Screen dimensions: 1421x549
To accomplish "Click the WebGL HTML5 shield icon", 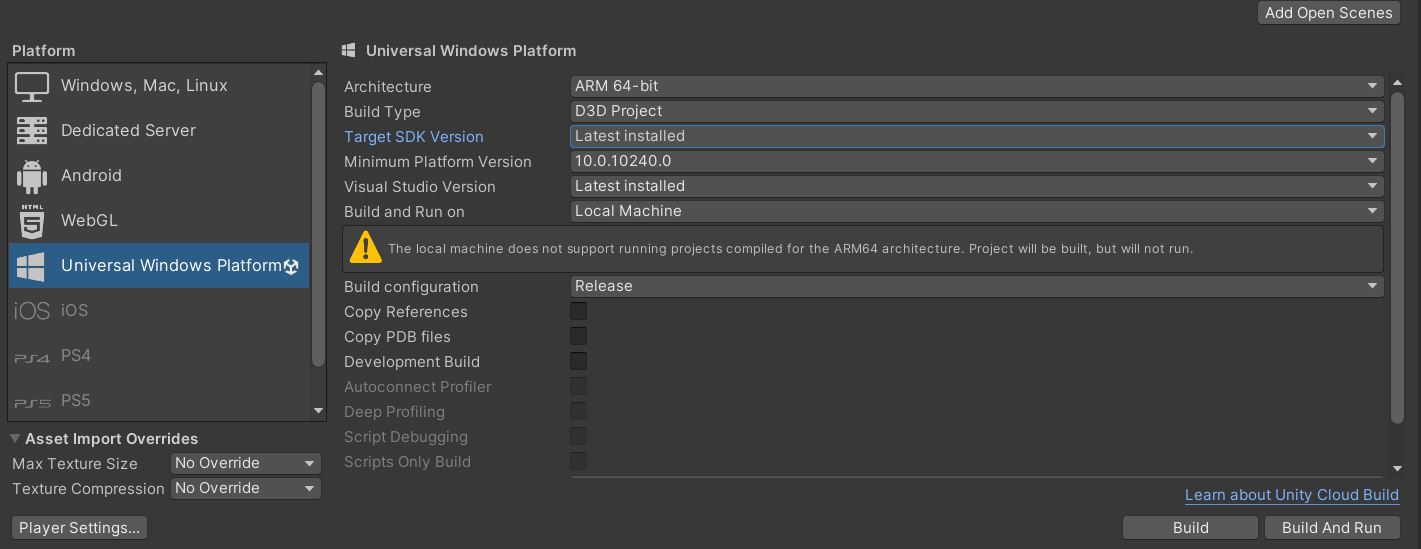I will coord(32,221).
